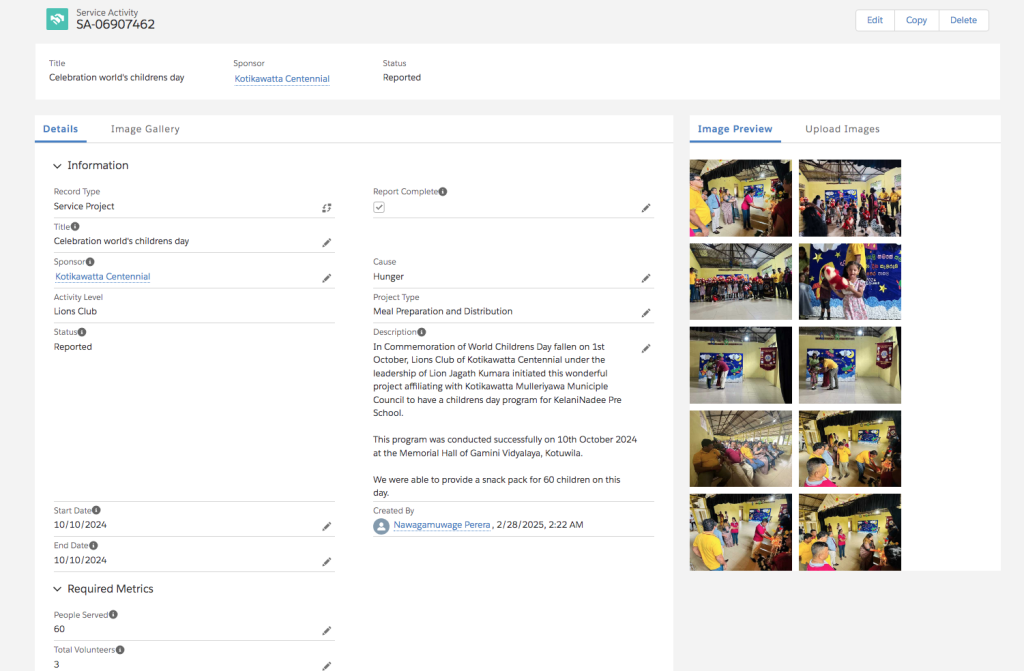Edit the Start Date pencil icon

(x=327, y=527)
